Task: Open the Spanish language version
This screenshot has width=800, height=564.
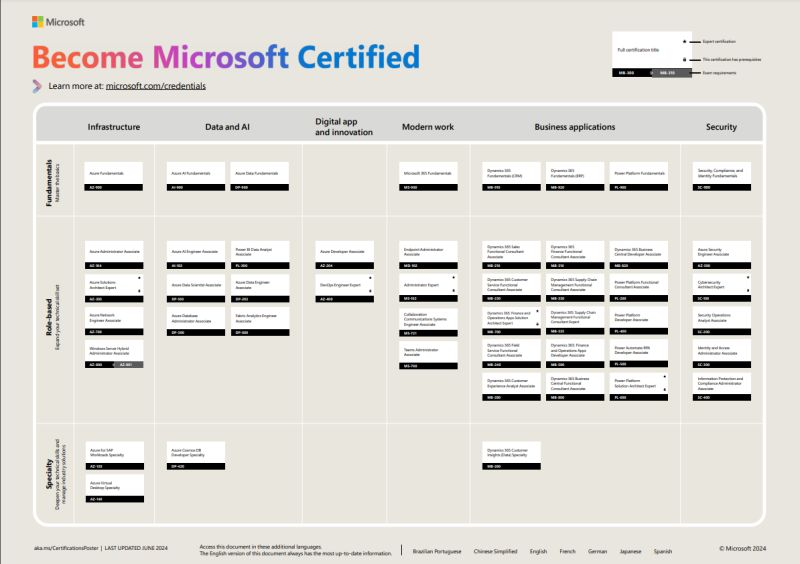Action: [663, 551]
